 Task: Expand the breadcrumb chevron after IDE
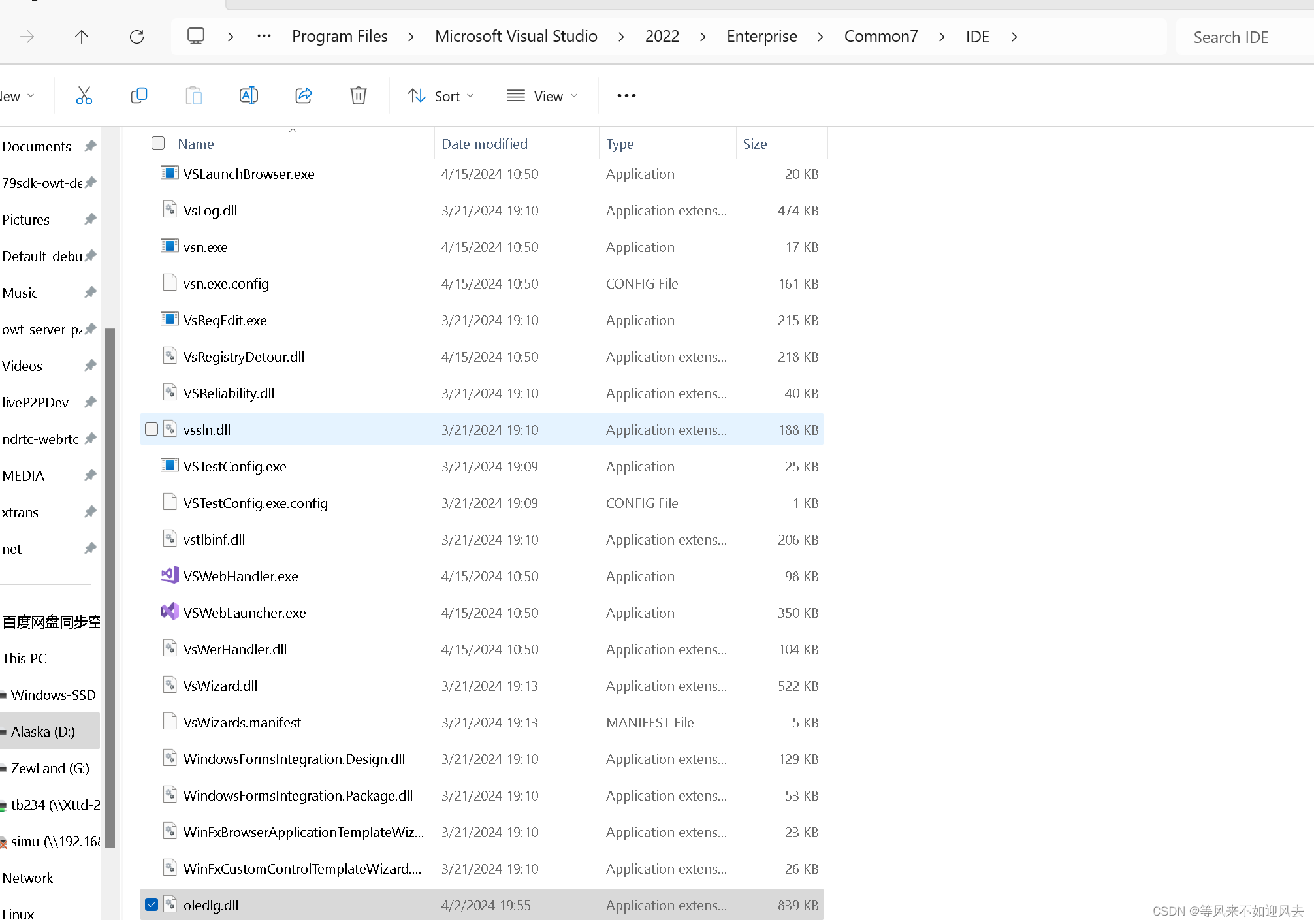(1014, 37)
